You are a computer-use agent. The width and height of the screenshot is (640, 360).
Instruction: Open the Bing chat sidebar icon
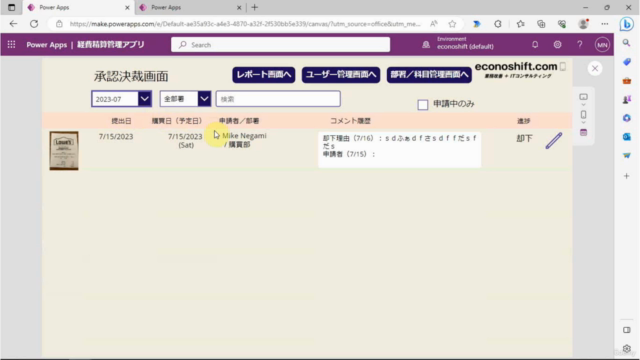pyautogui.click(x=627, y=24)
